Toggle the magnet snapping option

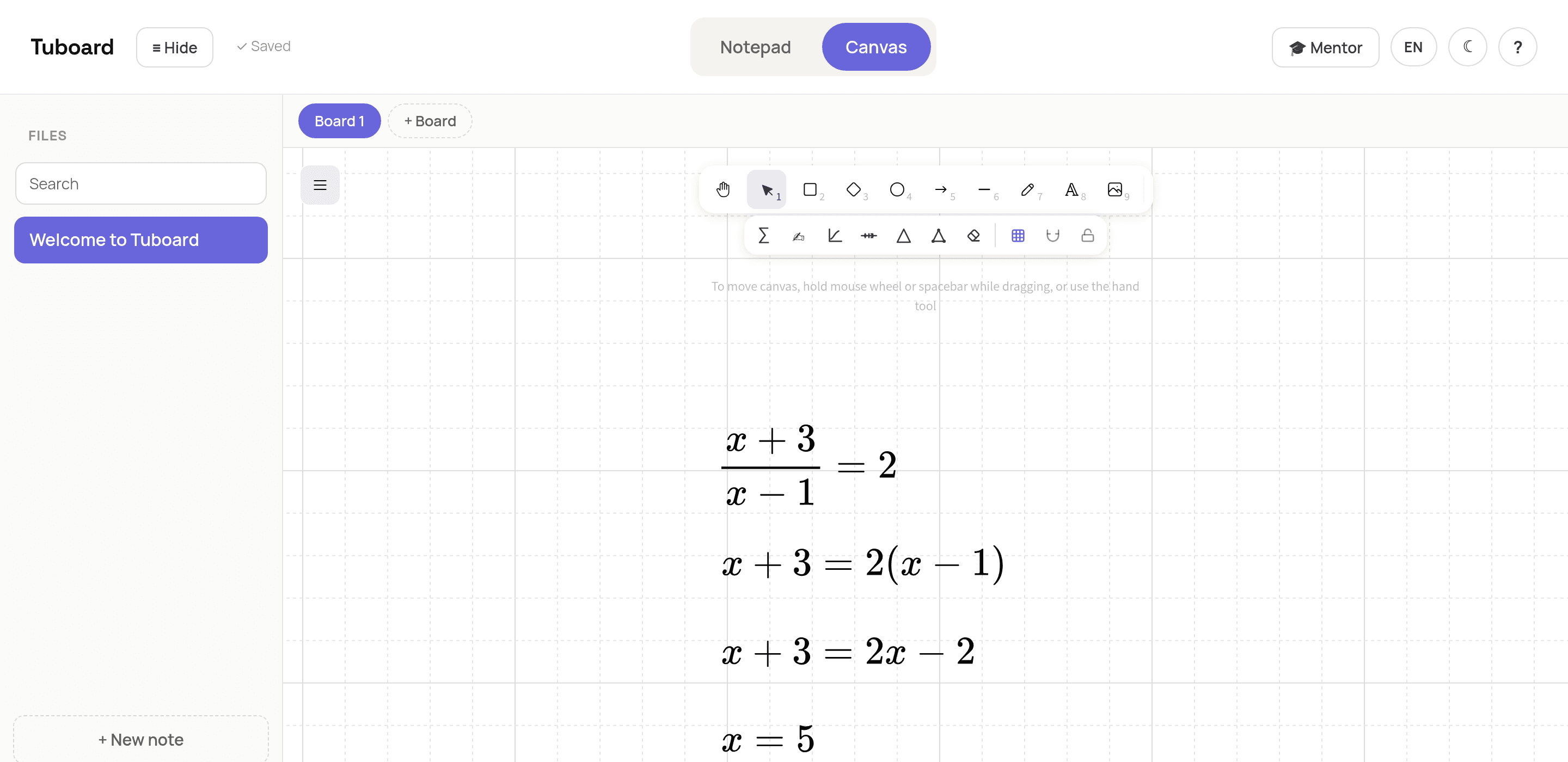click(x=1052, y=236)
